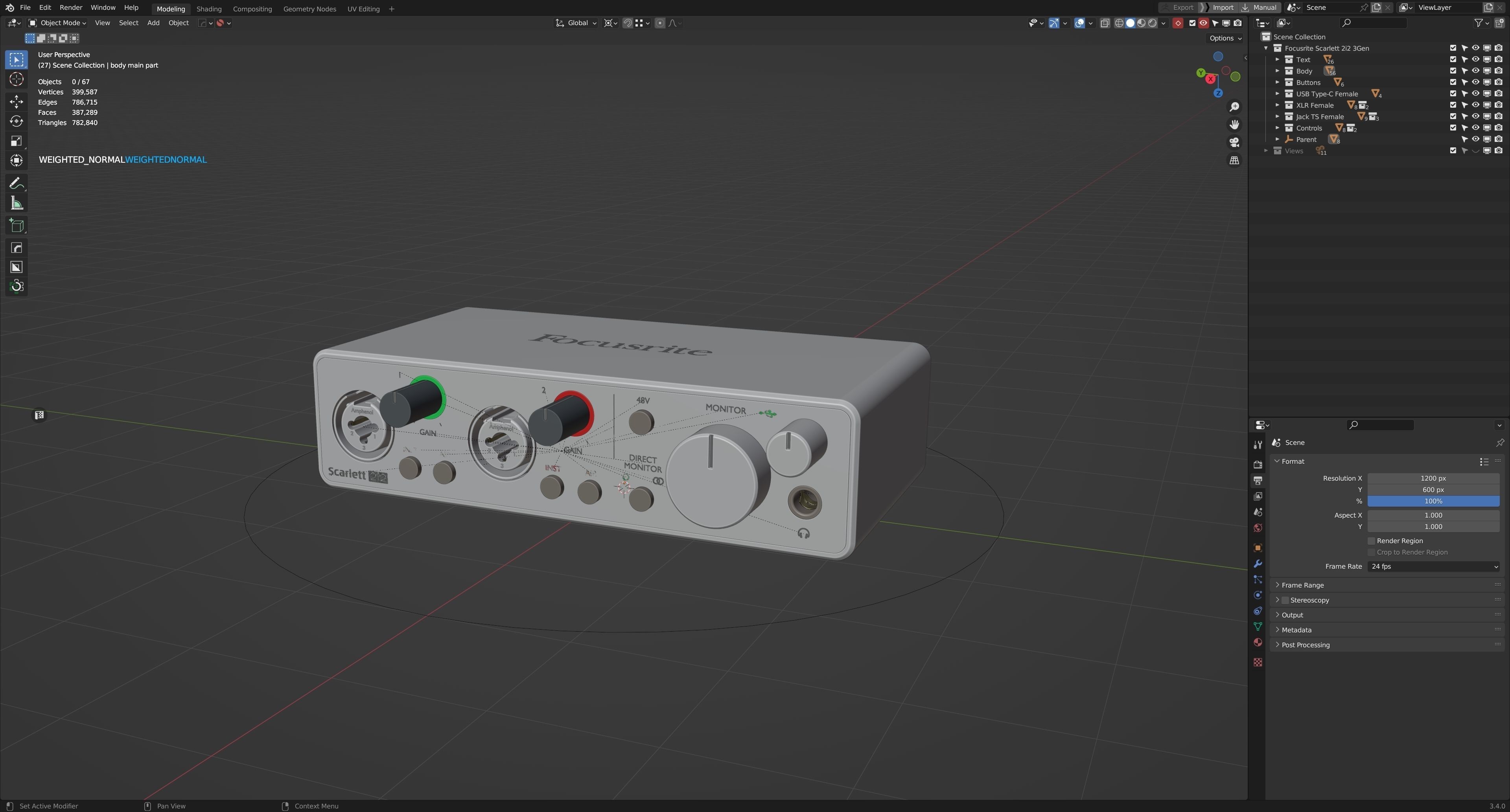
Task: Open the Particles properties tab
Action: pyautogui.click(x=1258, y=580)
